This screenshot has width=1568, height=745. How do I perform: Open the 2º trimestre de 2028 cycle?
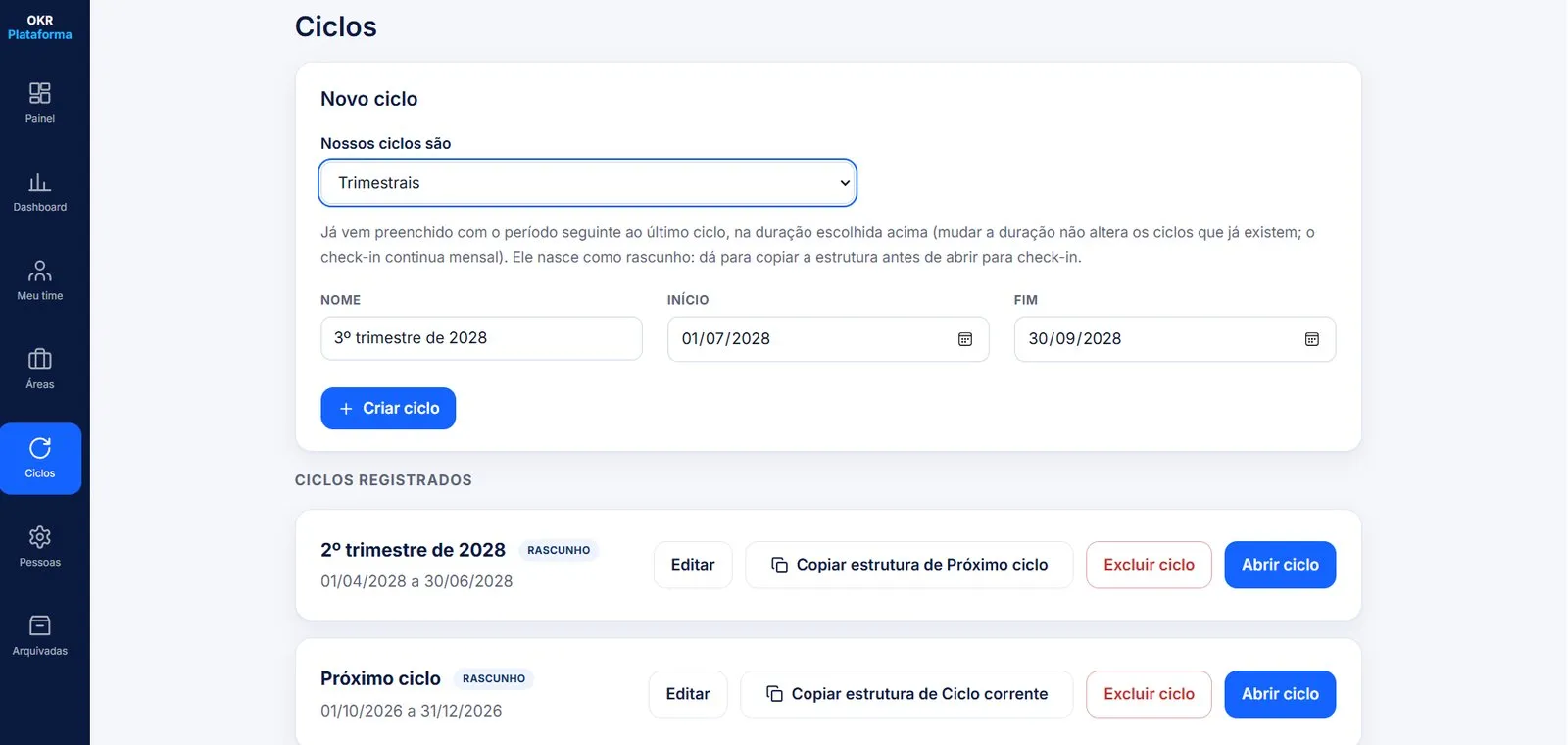pyautogui.click(x=1280, y=565)
